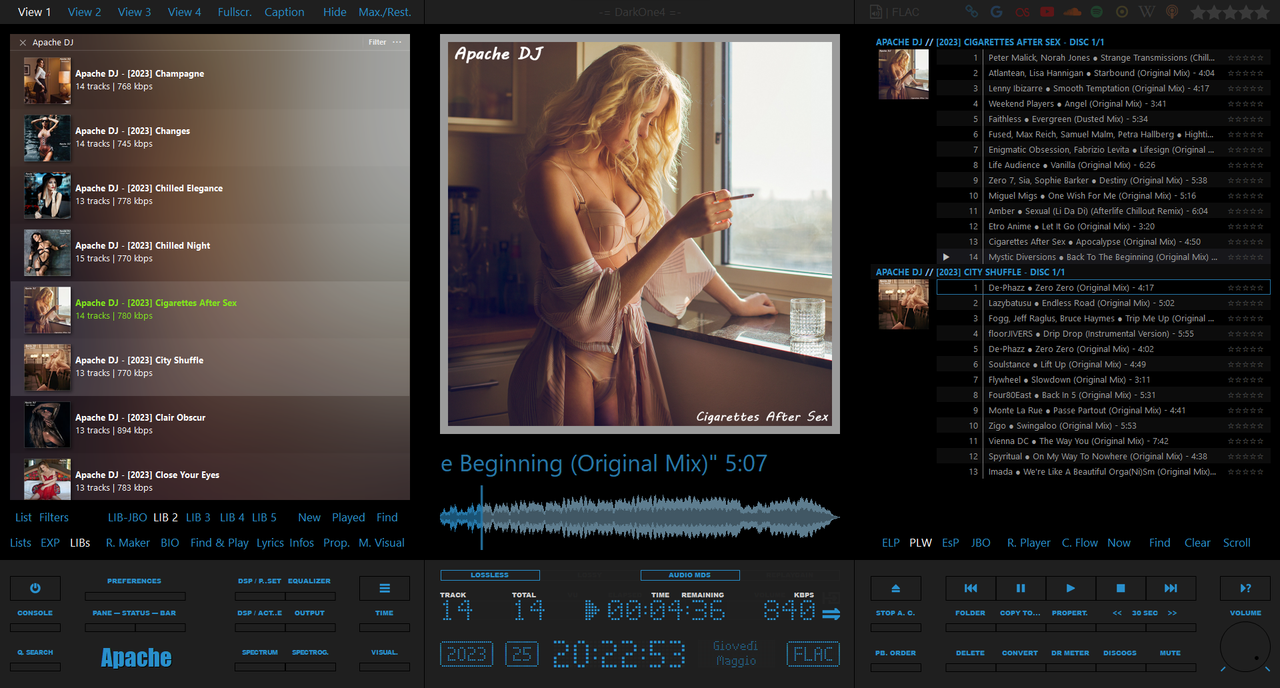1280x688 pixels.
Task: Select the City Shuffle album in library
Action: click(210, 367)
